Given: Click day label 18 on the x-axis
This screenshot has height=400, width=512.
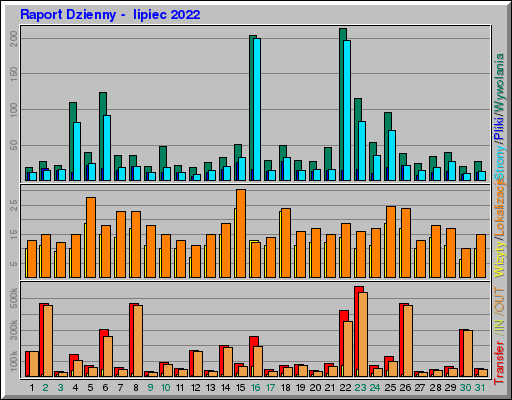Looking at the screenshot, I should [x=286, y=388].
